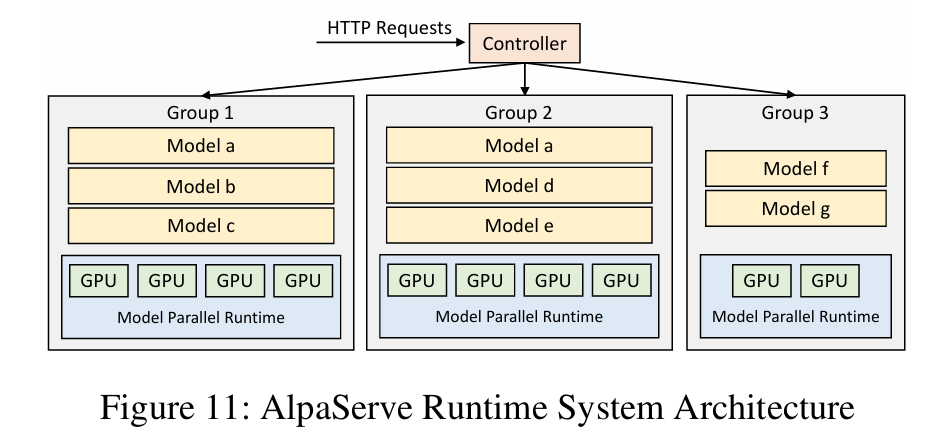Image resolution: width=937 pixels, height=428 pixels.
Task: Select the rightmost GPU box in Group 2
Action: (621, 280)
